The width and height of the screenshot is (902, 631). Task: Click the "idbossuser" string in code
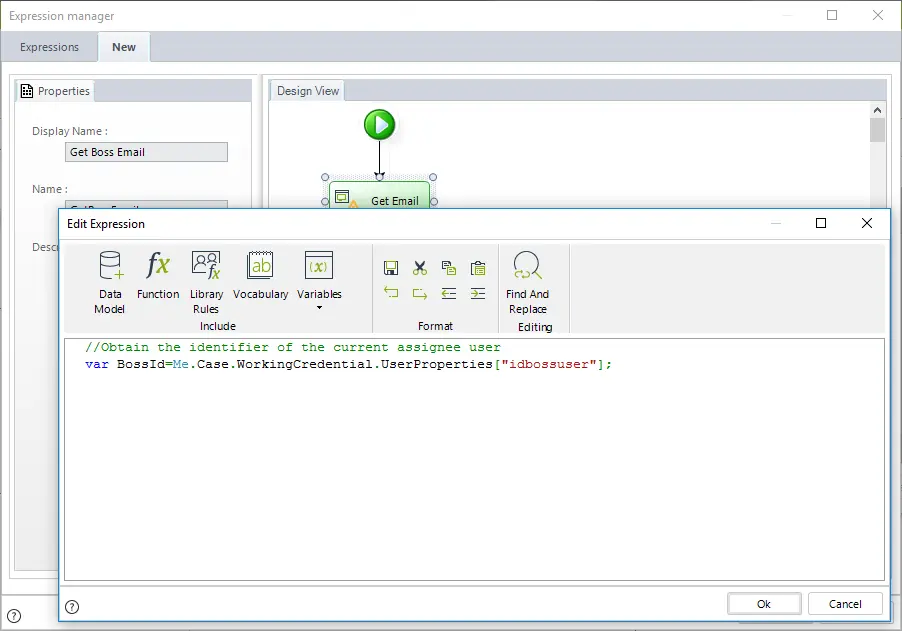[549, 364]
